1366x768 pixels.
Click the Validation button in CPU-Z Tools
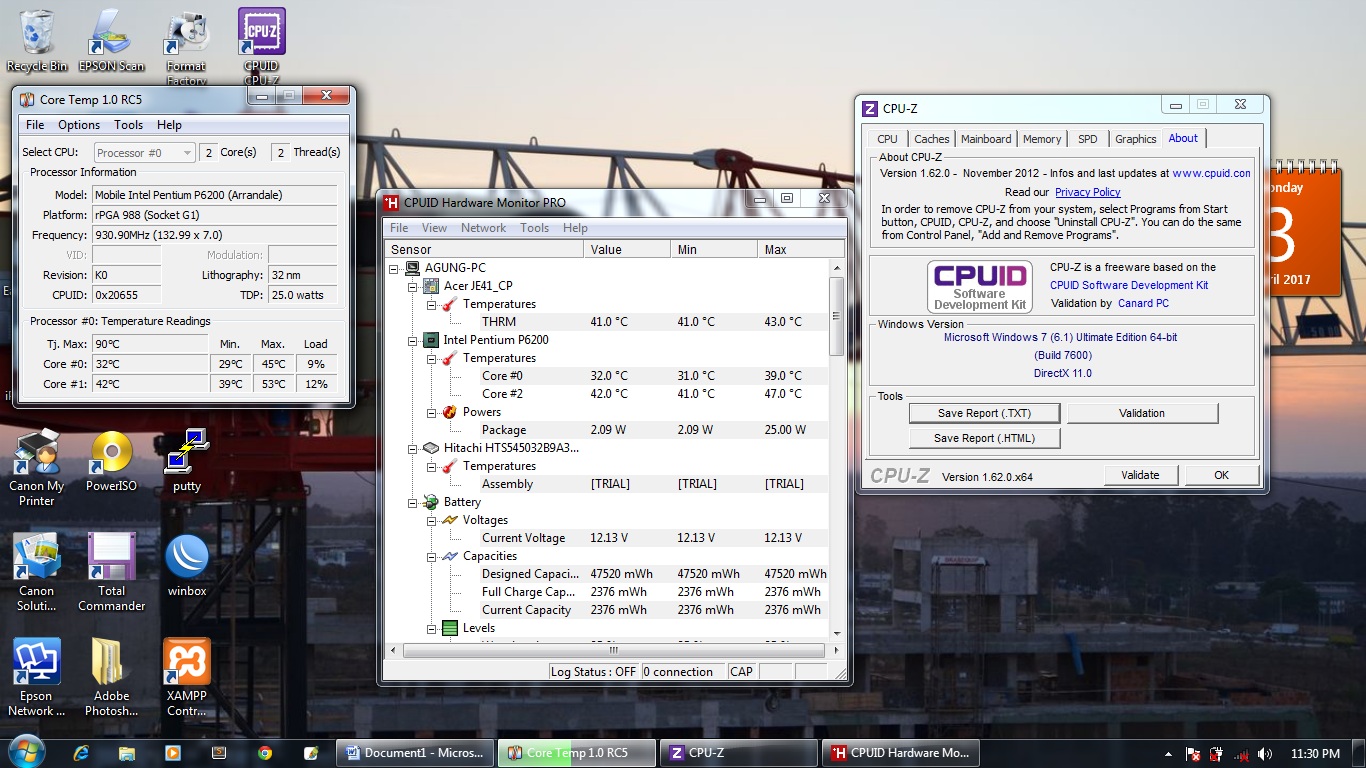(1142, 413)
